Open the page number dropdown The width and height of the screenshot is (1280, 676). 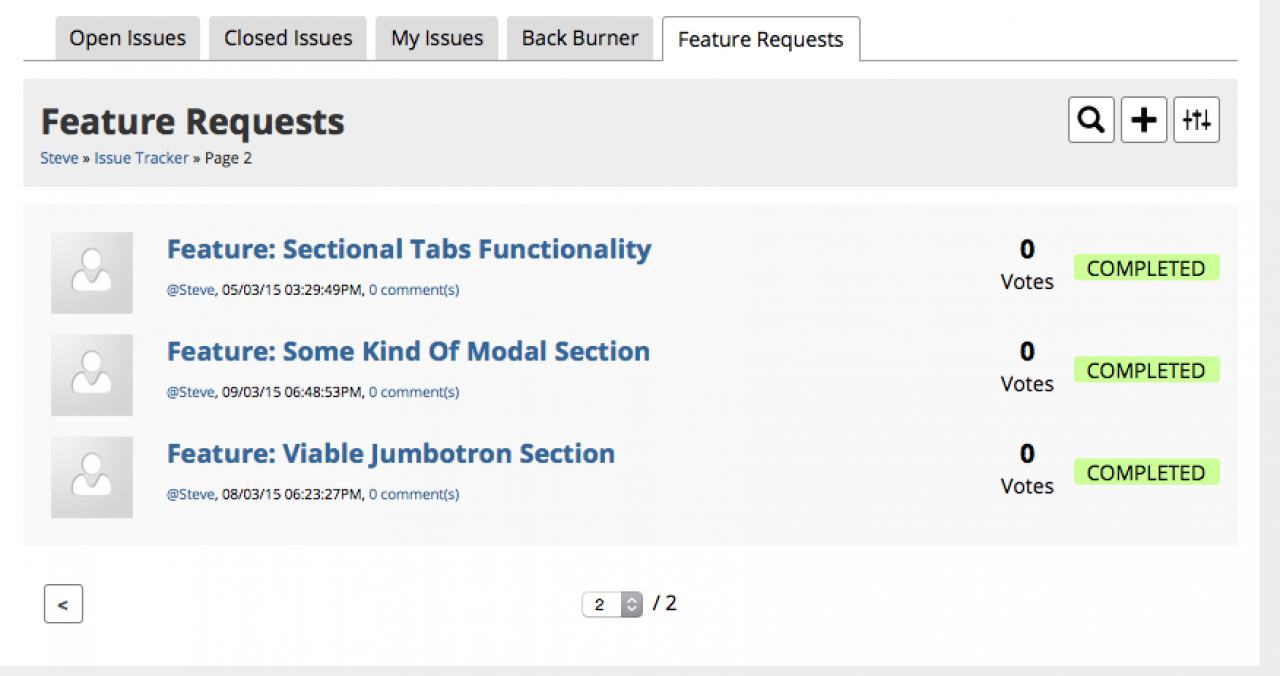pos(612,604)
